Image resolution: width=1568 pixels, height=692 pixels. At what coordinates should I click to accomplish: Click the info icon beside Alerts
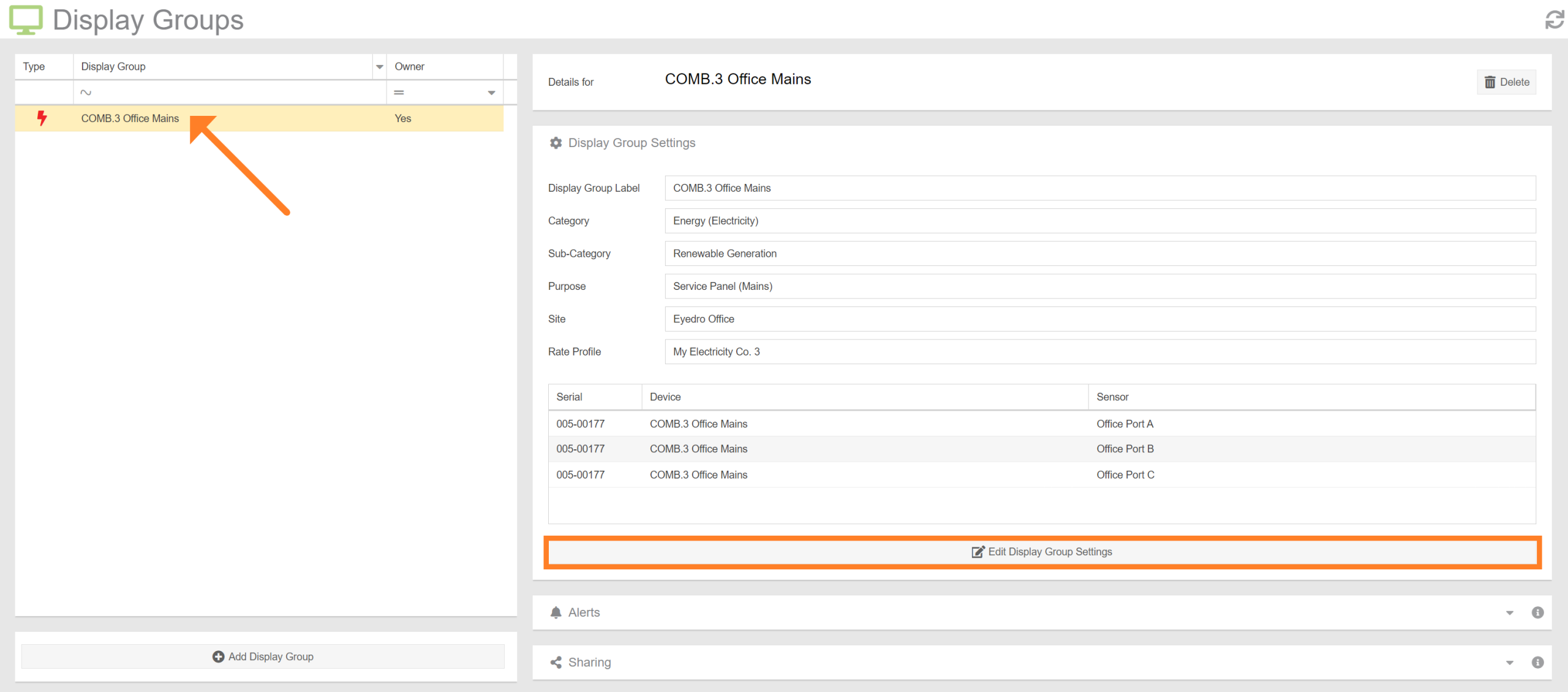click(1538, 612)
